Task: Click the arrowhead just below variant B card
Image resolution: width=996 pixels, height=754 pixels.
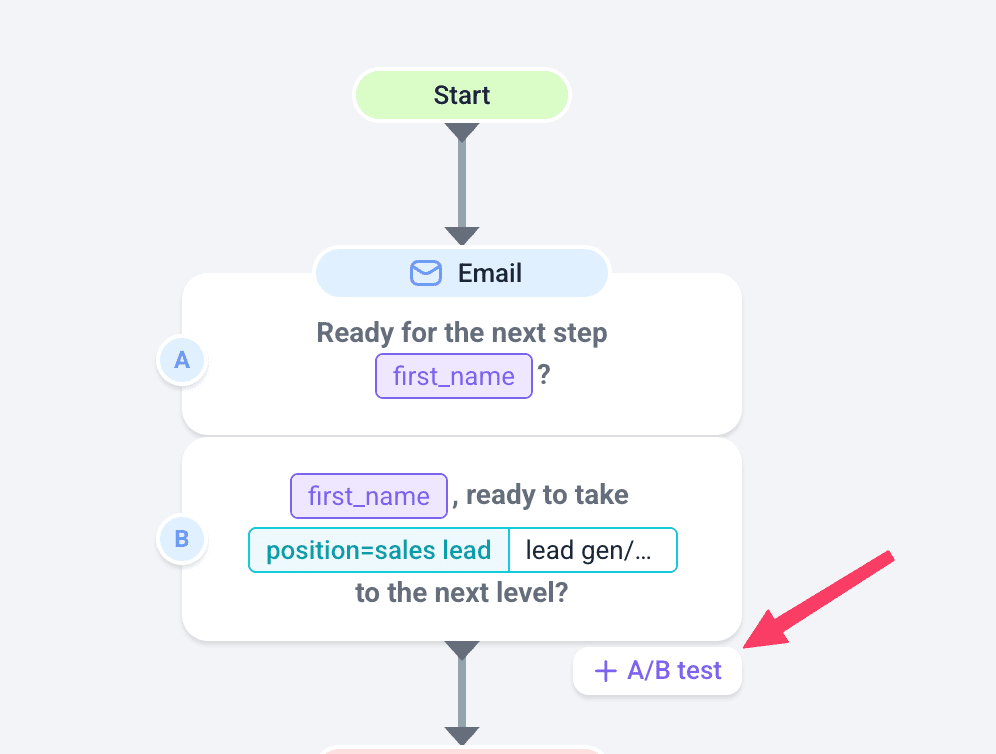Action: click(x=462, y=650)
